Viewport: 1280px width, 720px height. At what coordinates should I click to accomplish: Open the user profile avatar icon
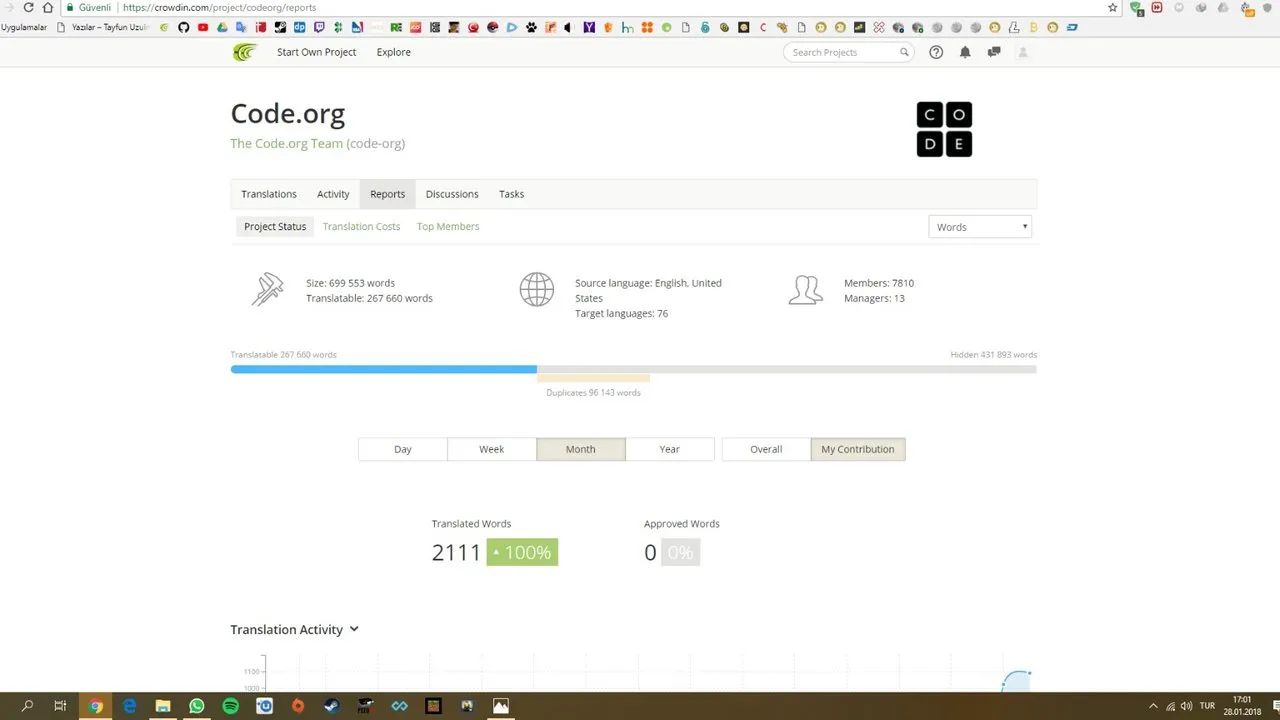1022,52
